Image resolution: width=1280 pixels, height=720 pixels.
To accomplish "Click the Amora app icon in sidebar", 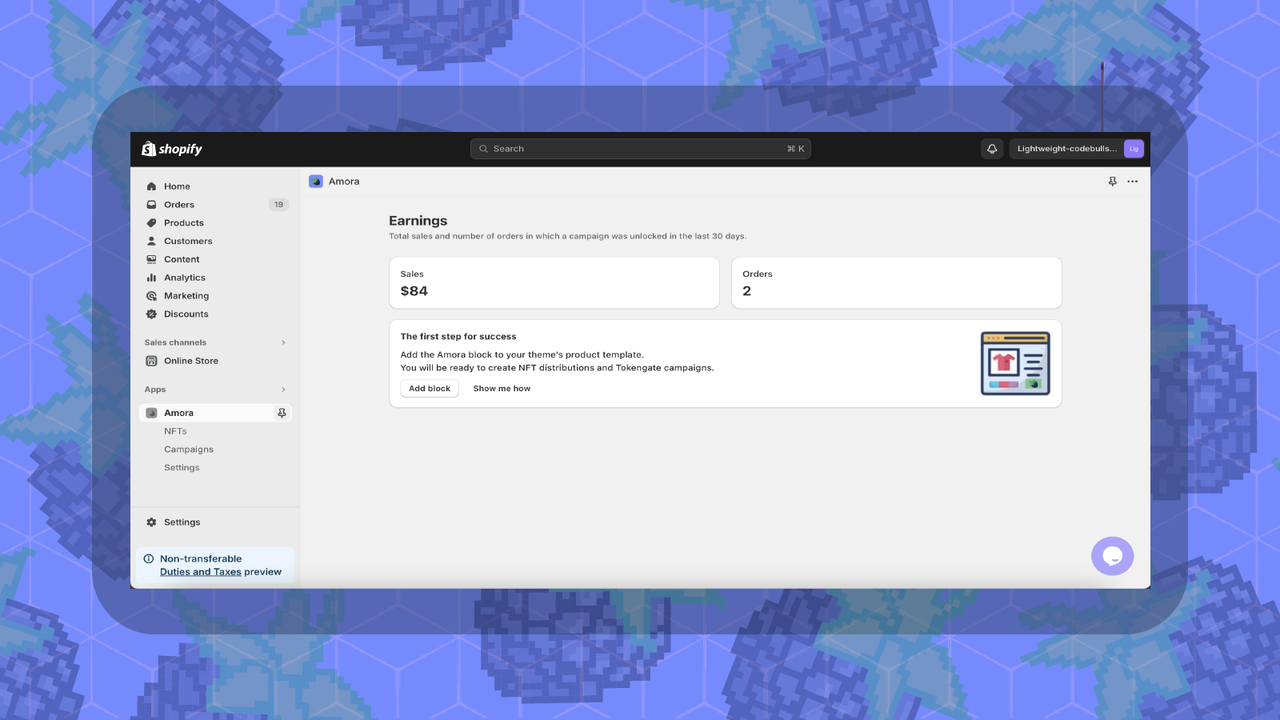I will pos(151,413).
